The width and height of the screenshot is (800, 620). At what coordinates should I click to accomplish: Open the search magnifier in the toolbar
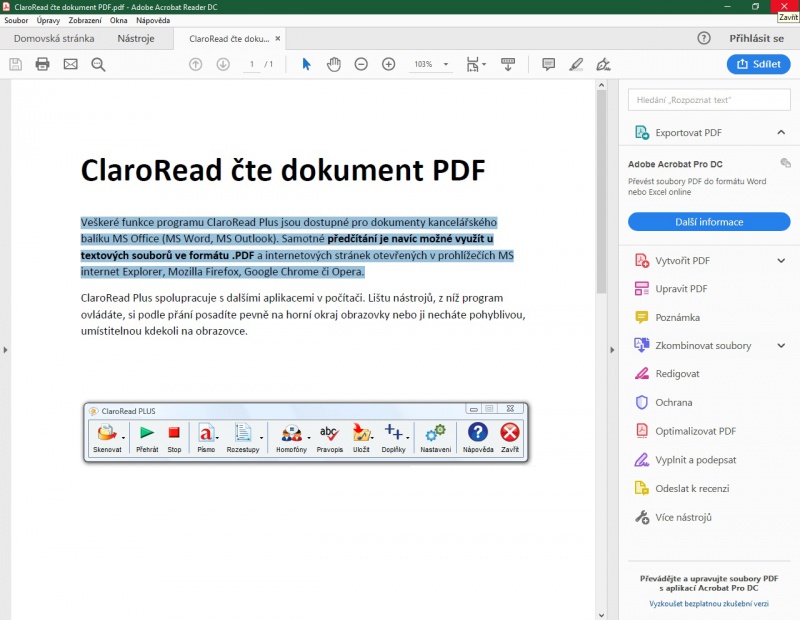click(98, 64)
